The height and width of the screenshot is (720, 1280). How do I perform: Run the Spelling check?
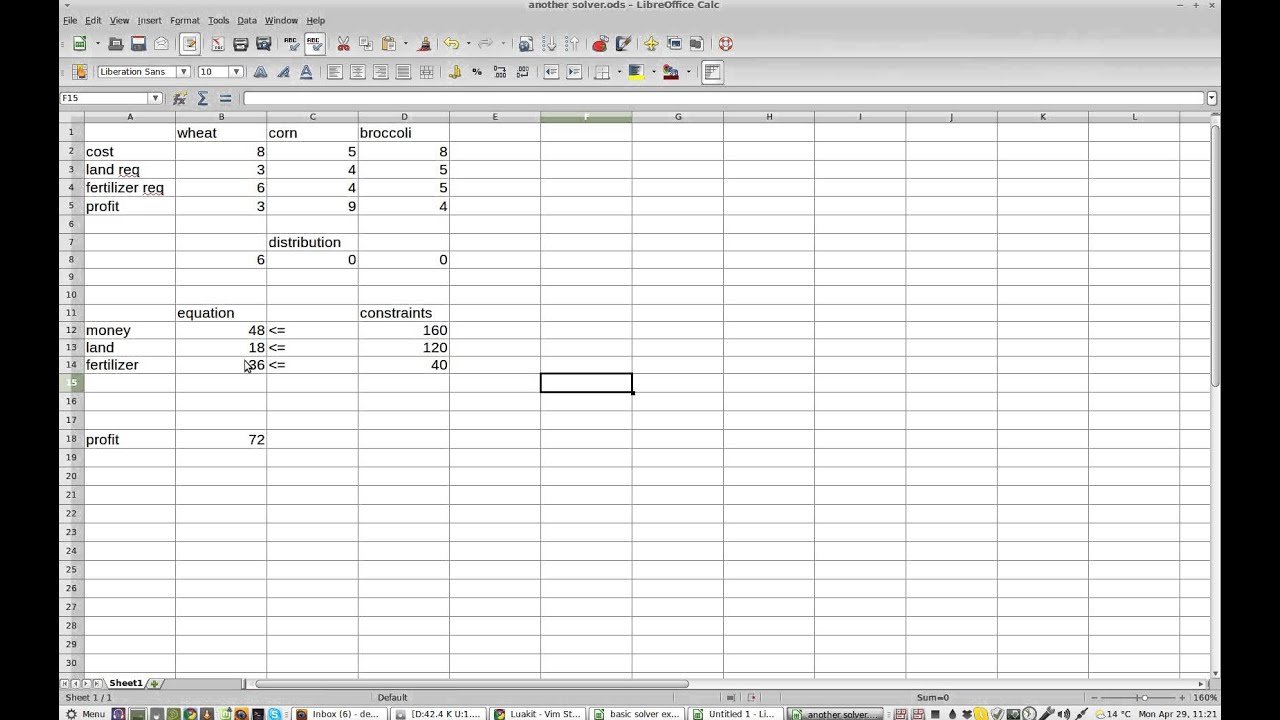(x=291, y=44)
